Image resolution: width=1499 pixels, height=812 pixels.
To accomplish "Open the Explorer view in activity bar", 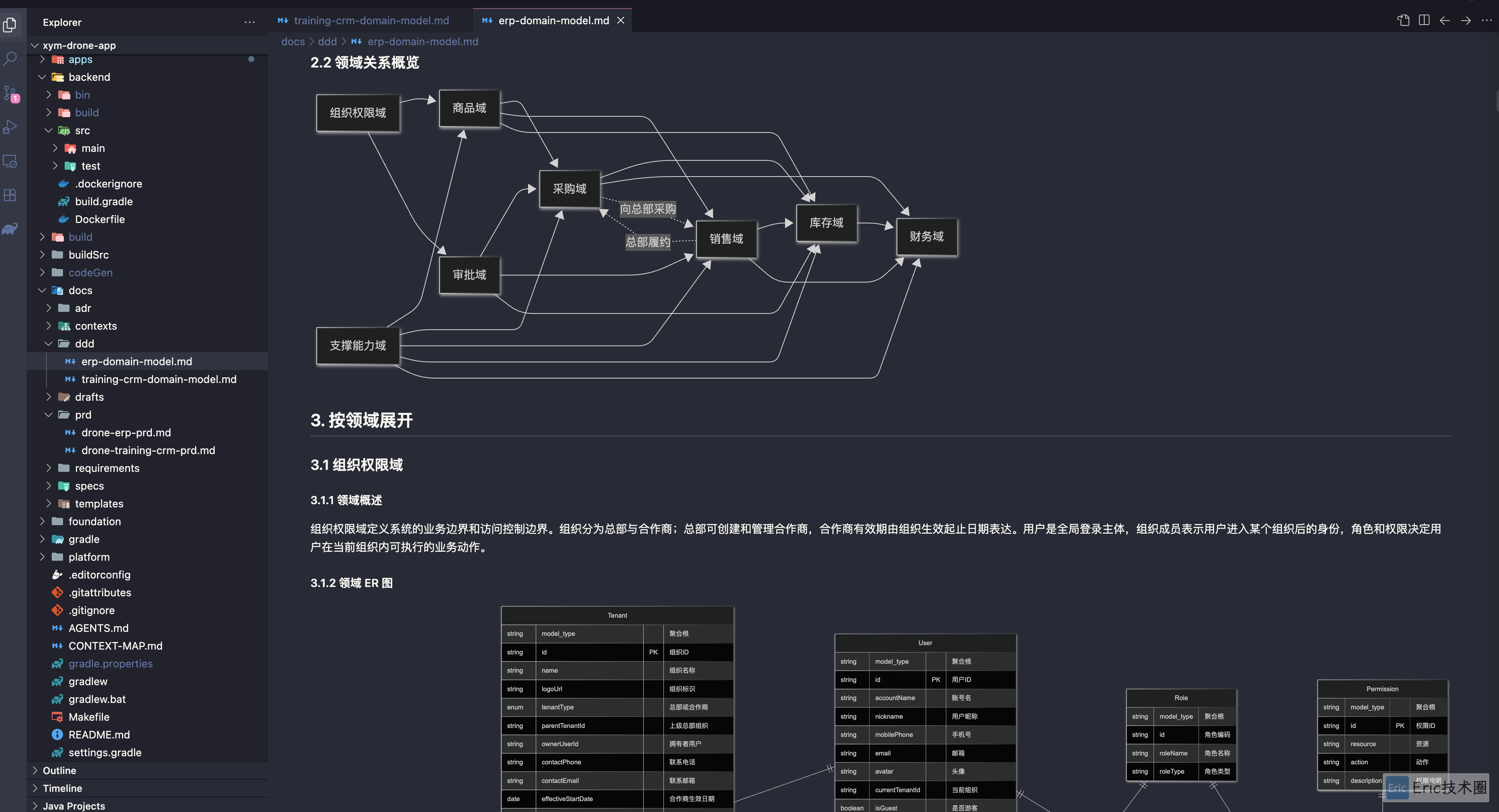I will [10, 24].
